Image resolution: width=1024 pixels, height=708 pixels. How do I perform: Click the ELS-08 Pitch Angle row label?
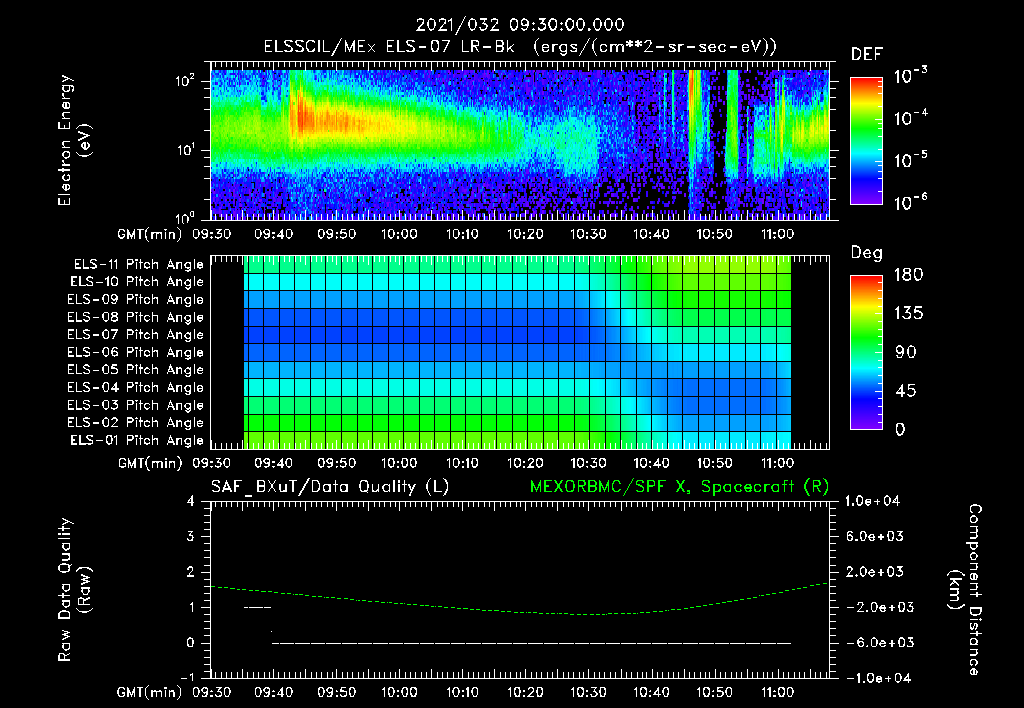[x=135, y=317]
